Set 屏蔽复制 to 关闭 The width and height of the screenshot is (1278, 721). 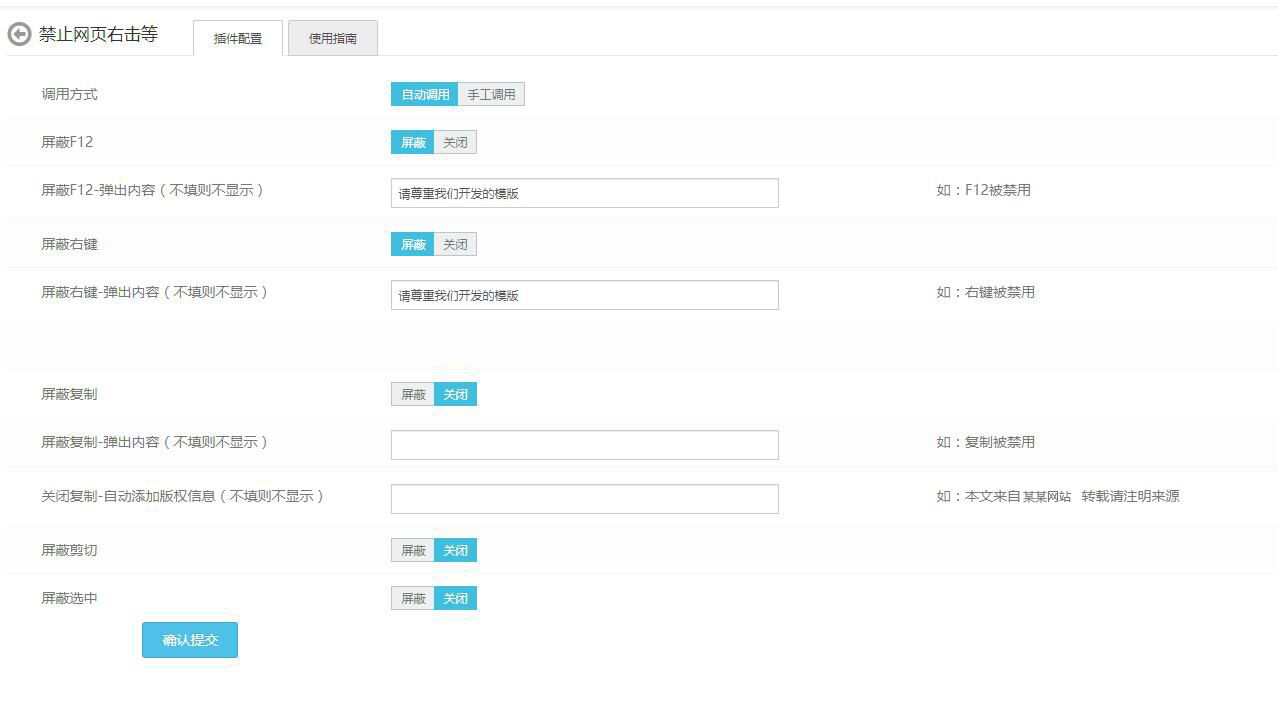coord(455,395)
